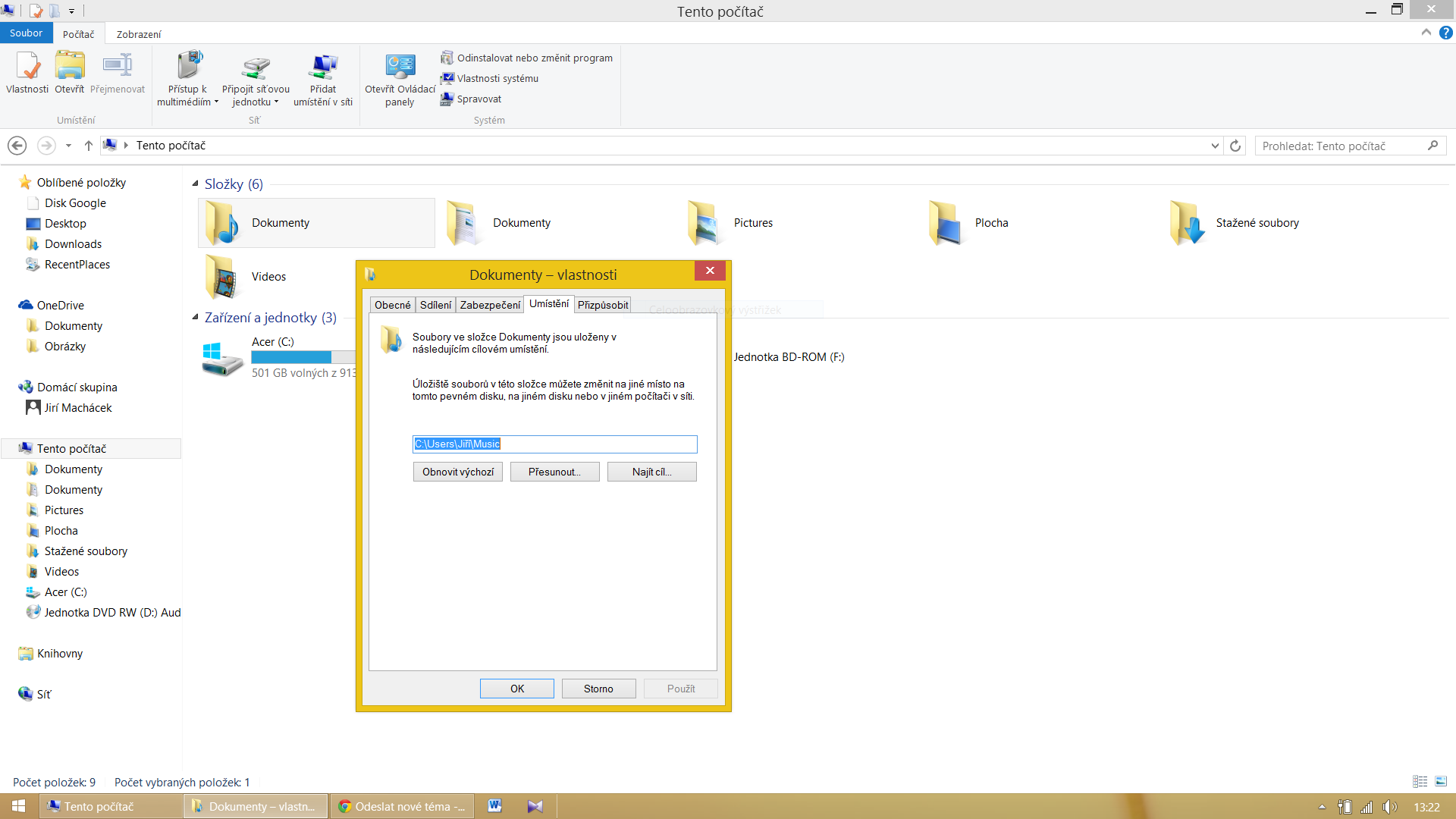
Task: Collapse the Složky (6) group
Action: tap(196, 184)
